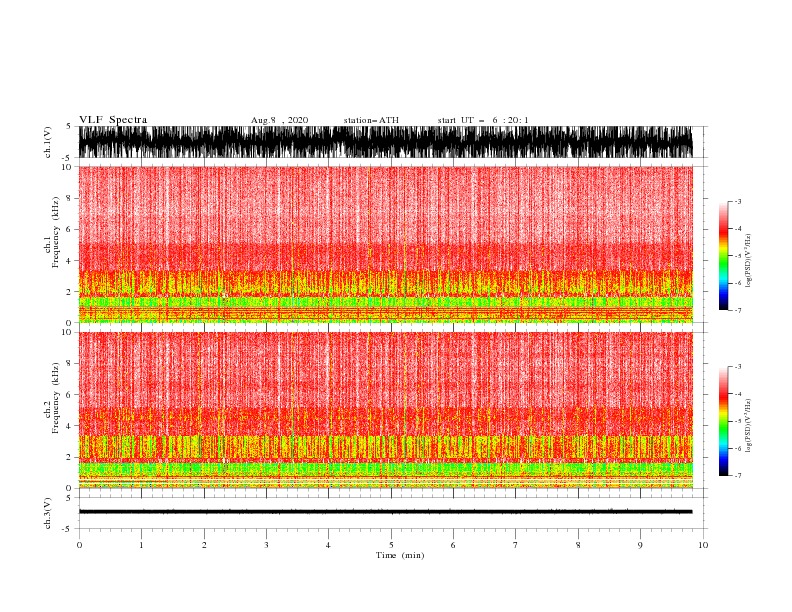Click the ch.1 PSD color bar
Viewport: 792px width, 612px height.
(x=723, y=255)
